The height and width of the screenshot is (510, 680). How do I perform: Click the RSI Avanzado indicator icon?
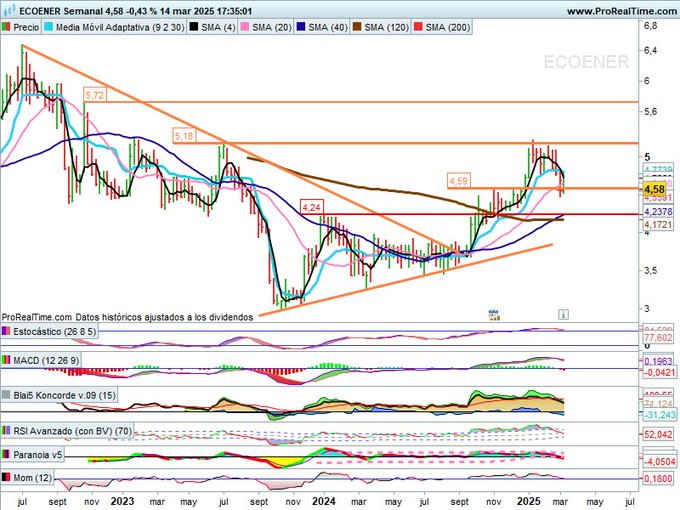(x=6, y=431)
